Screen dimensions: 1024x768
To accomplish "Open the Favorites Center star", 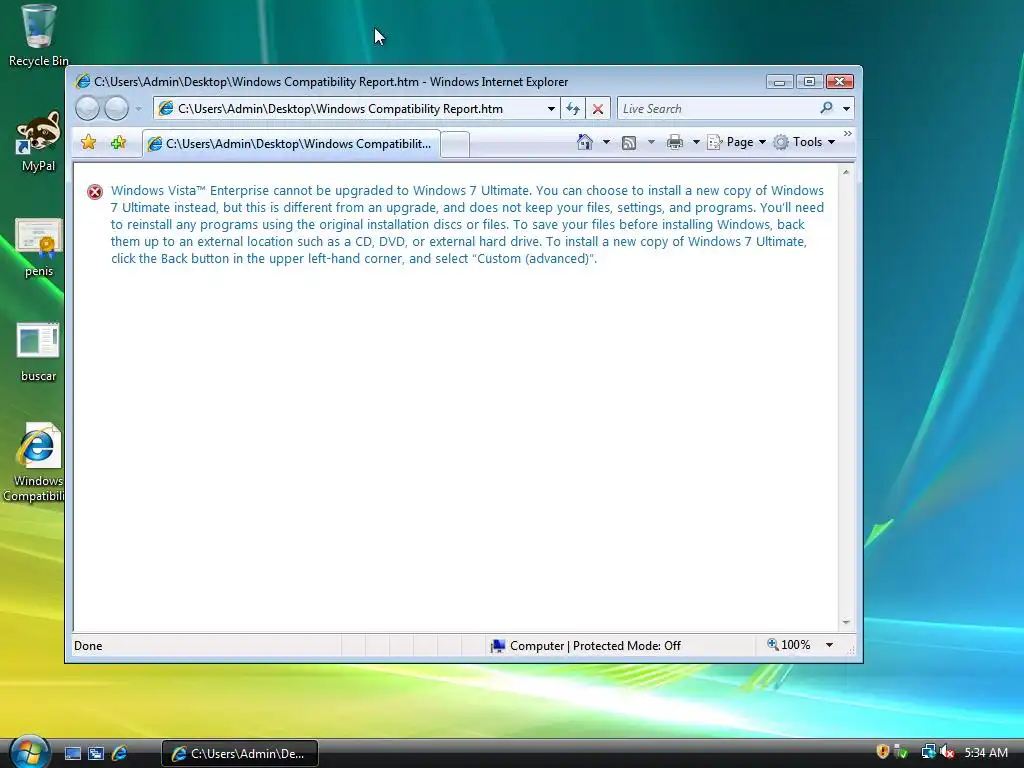I will click(x=89, y=142).
